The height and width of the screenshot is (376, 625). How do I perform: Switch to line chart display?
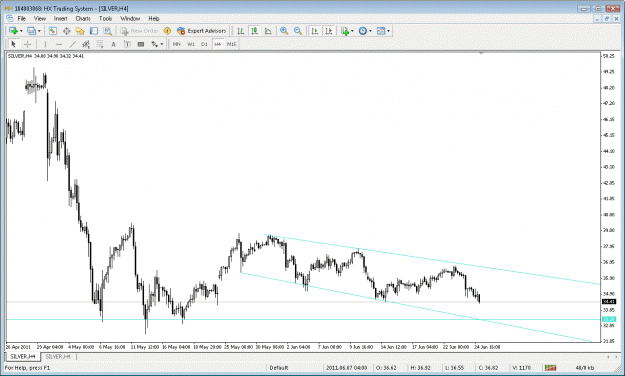coord(268,31)
